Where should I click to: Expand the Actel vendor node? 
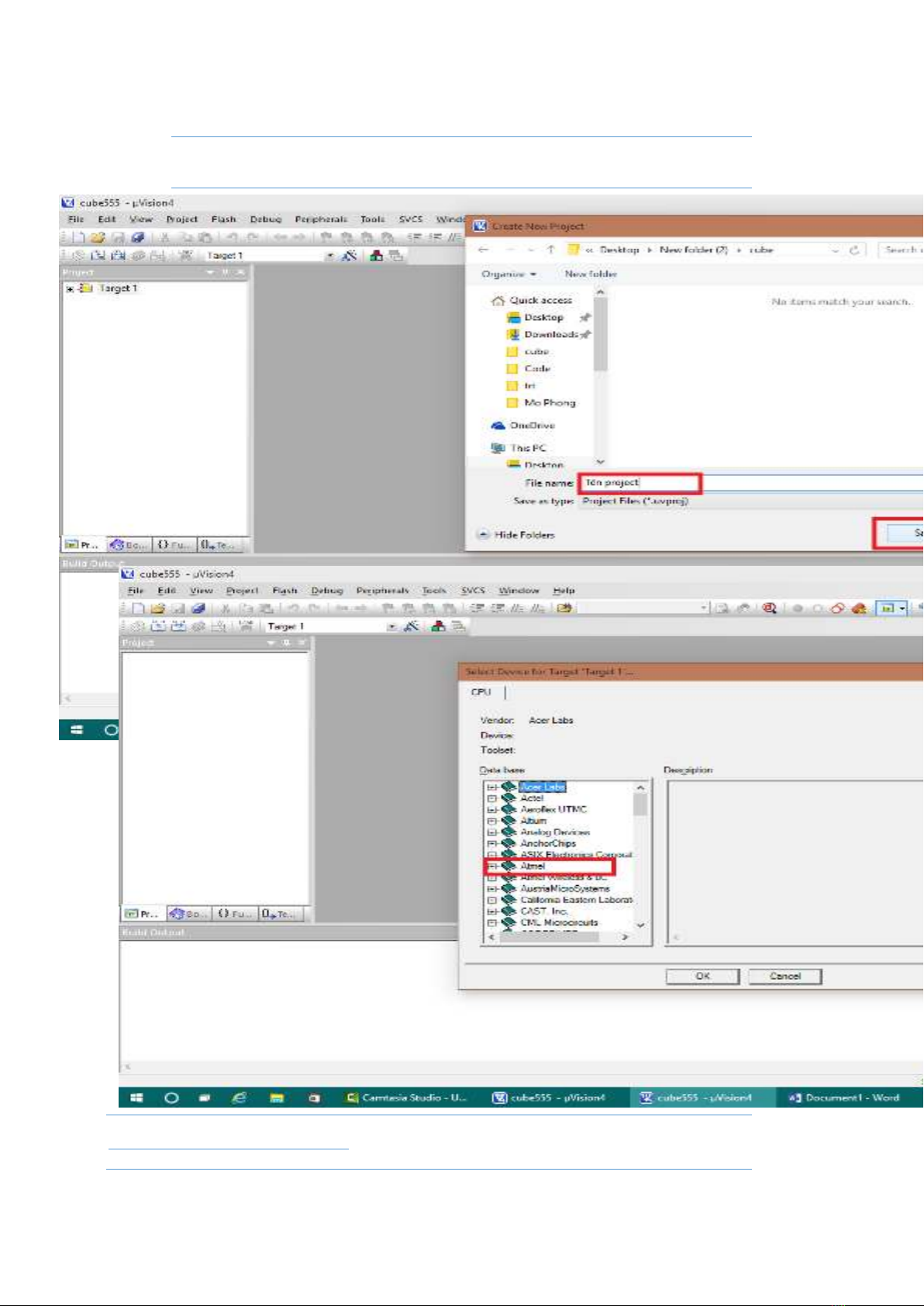click(x=491, y=798)
